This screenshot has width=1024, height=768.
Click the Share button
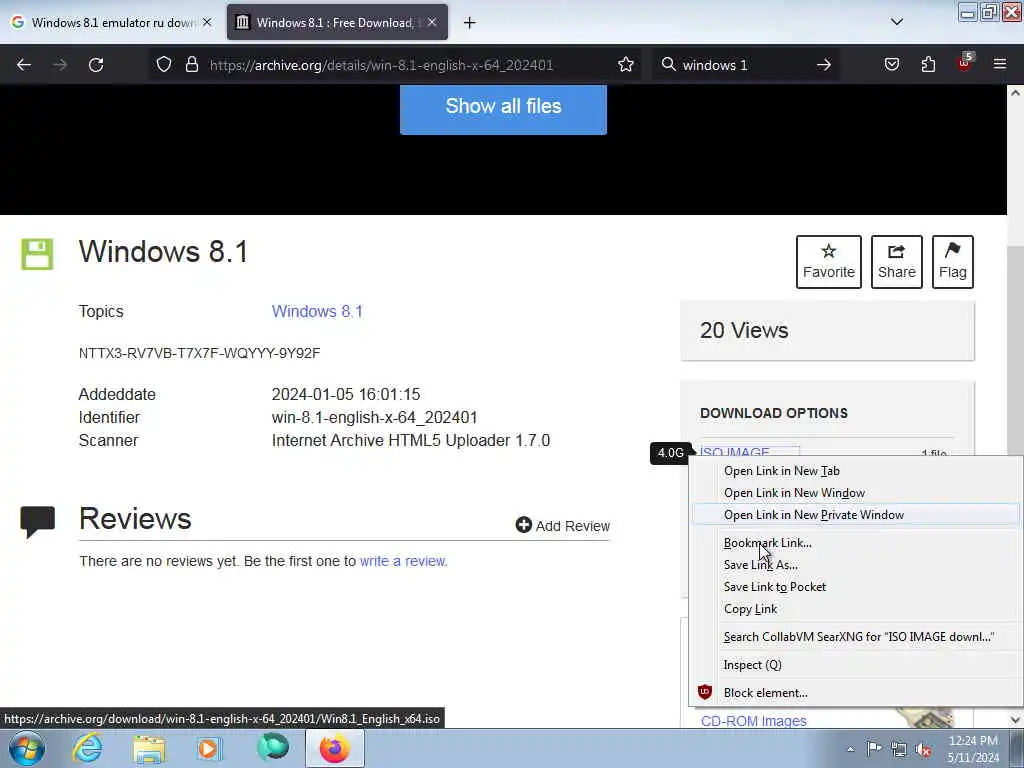click(897, 262)
